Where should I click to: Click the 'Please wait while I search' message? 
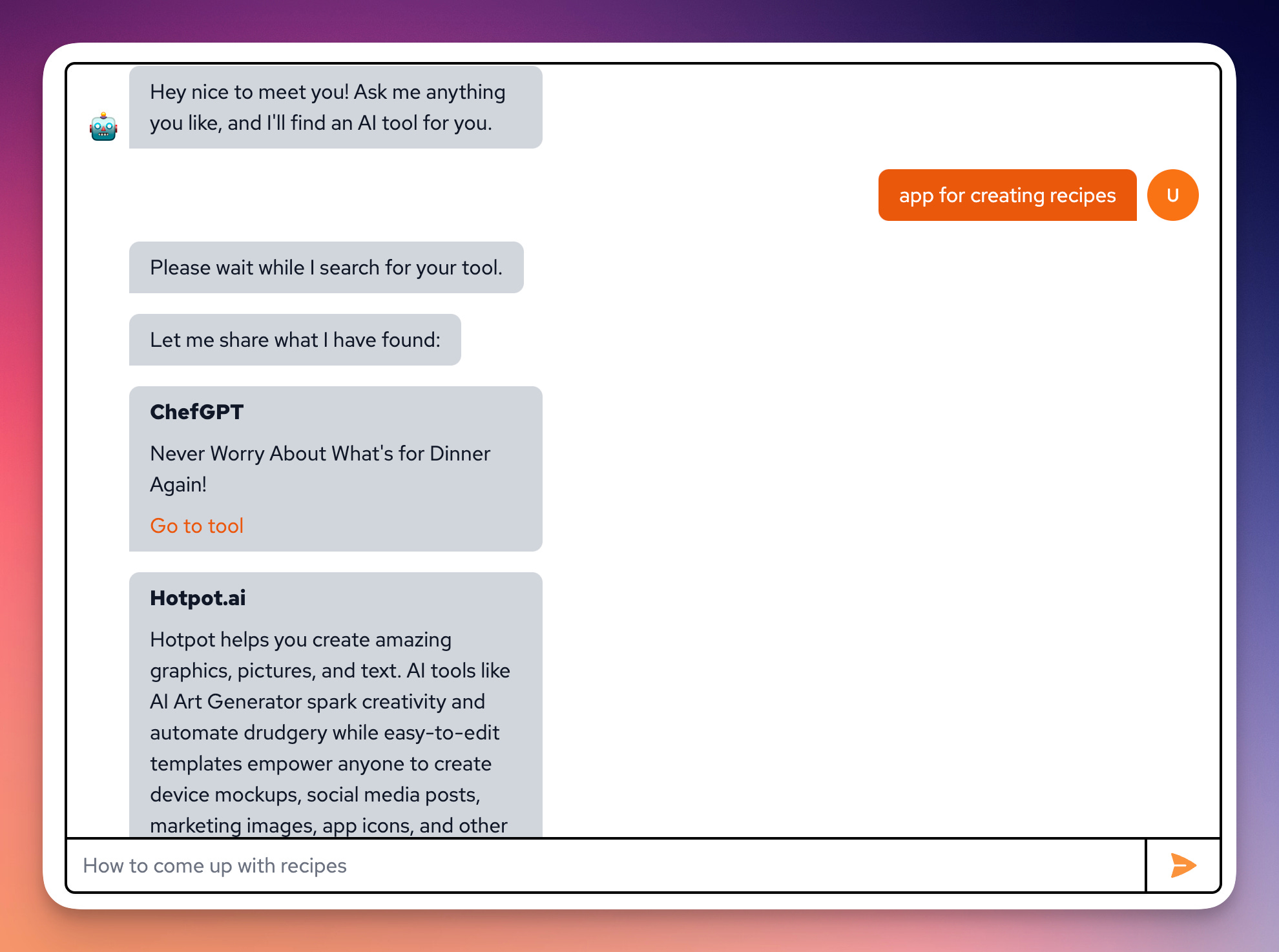click(326, 267)
